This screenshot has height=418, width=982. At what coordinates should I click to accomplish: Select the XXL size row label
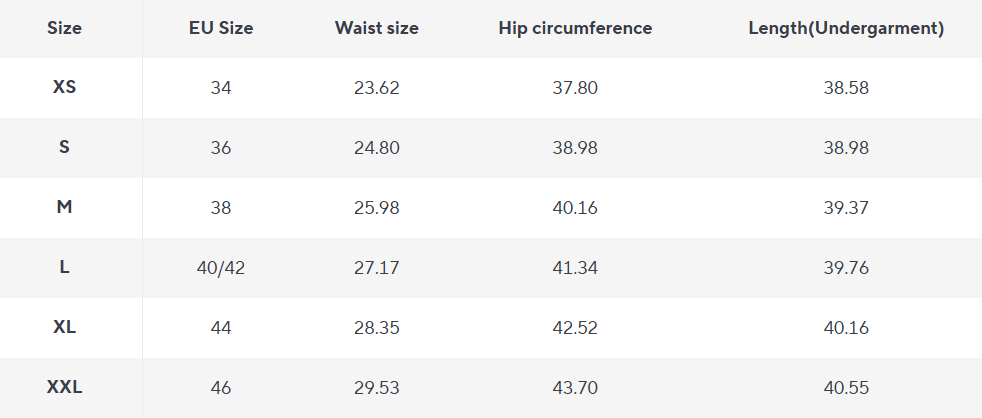(x=64, y=387)
